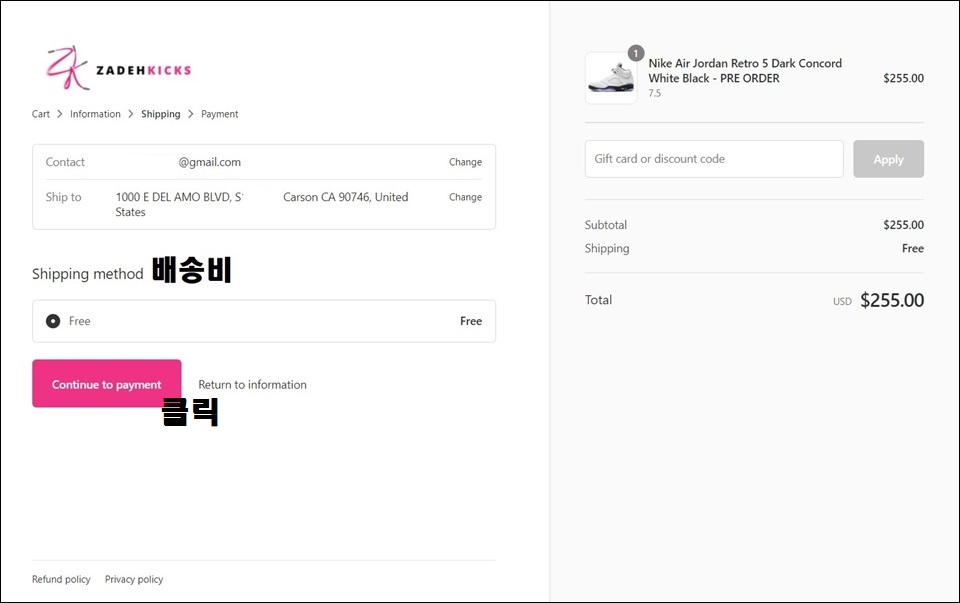Select the Free shipping radio button
Viewport: 960px width, 603px height.
tap(53, 321)
